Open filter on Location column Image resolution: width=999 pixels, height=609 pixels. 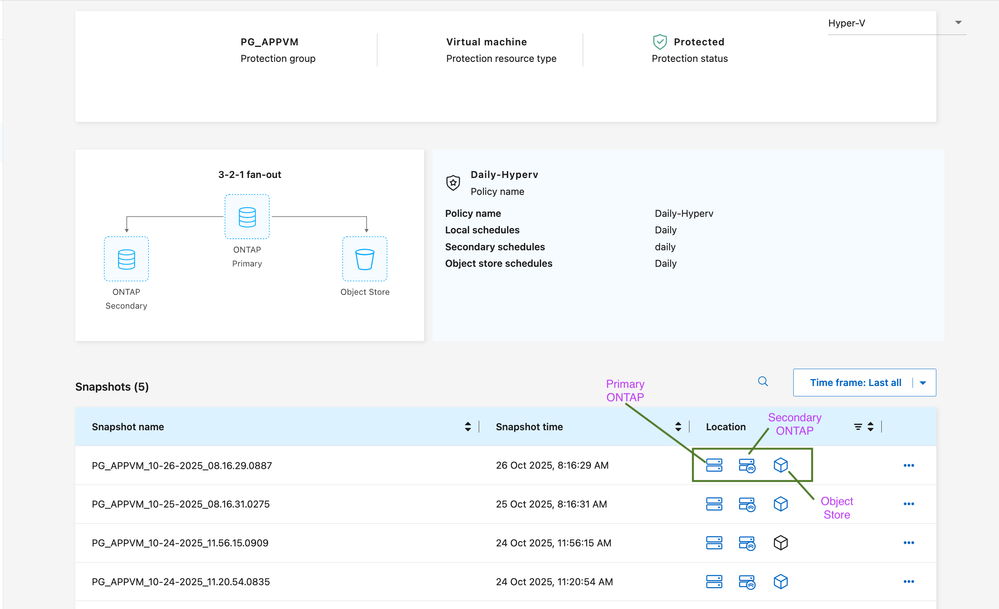point(858,427)
